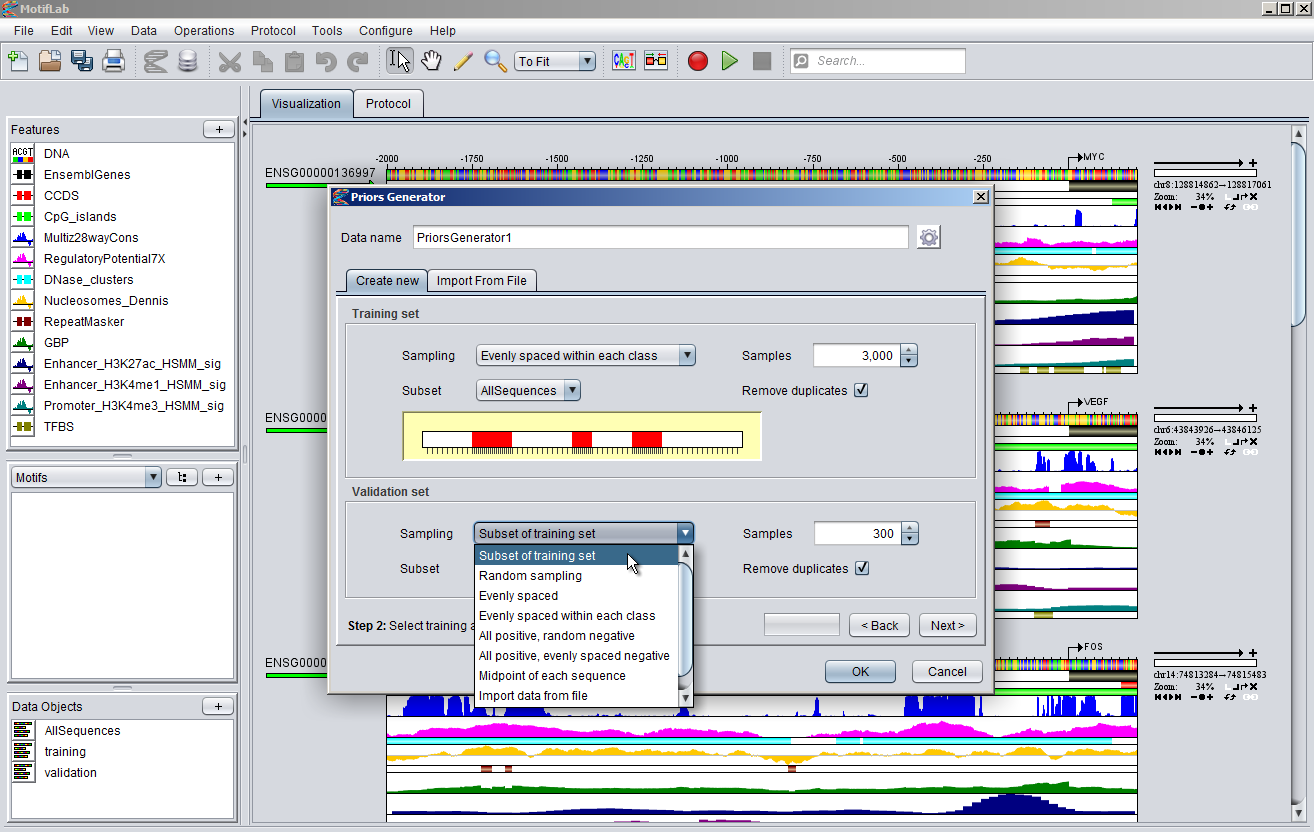Click the Multiz28wayCons feature graph icon
This screenshot has width=1314, height=832.
pos(23,238)
